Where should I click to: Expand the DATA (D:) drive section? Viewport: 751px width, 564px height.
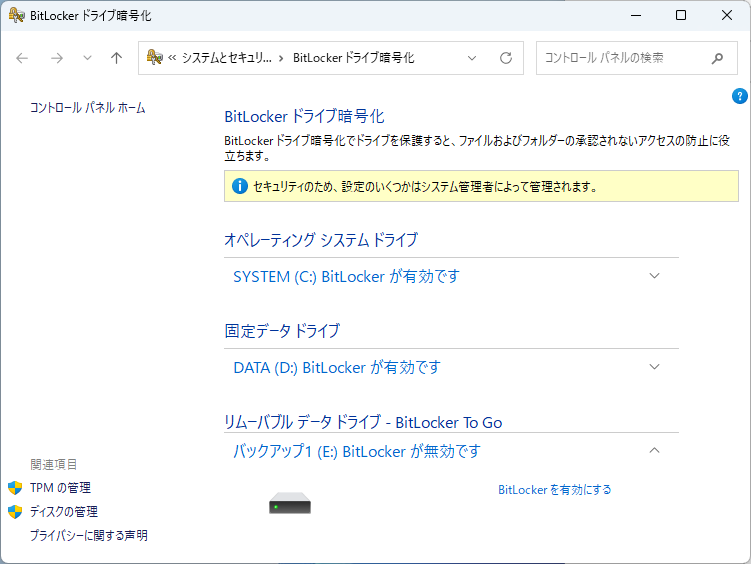coord(655,367)
